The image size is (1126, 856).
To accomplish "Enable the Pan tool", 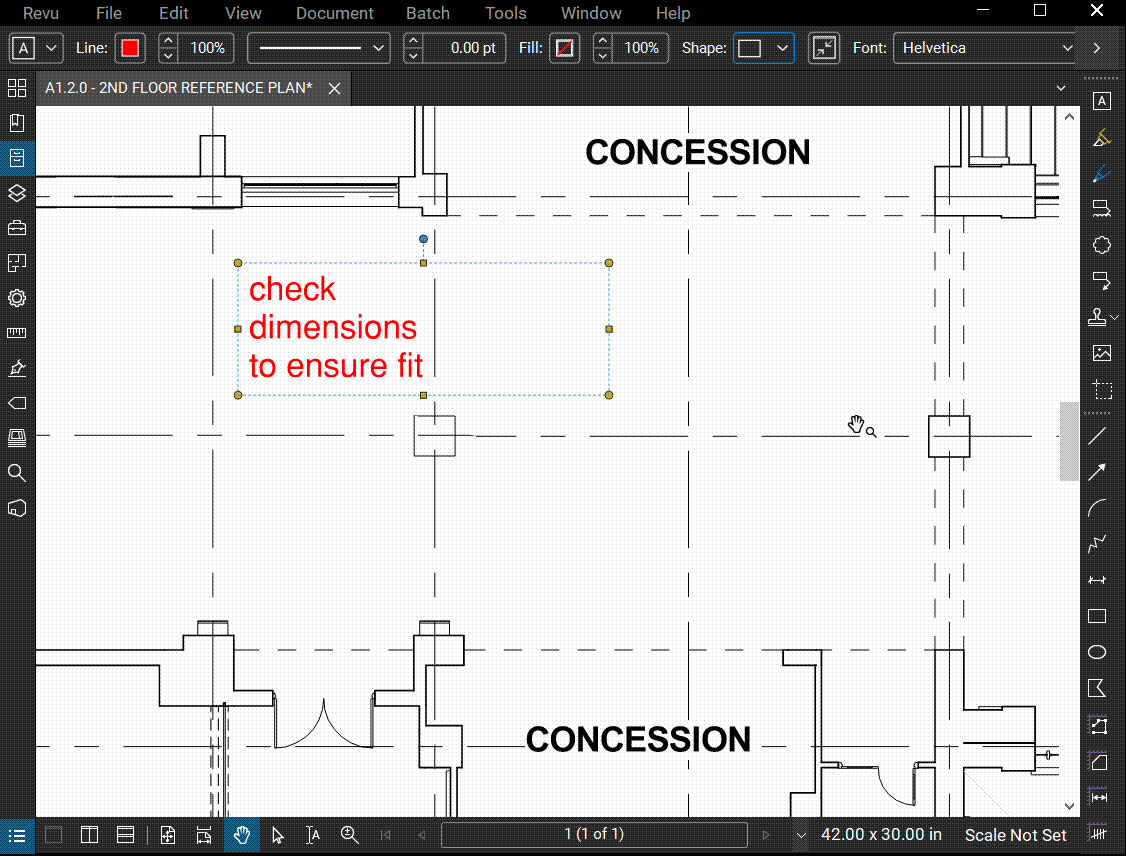I will [241, 835].
